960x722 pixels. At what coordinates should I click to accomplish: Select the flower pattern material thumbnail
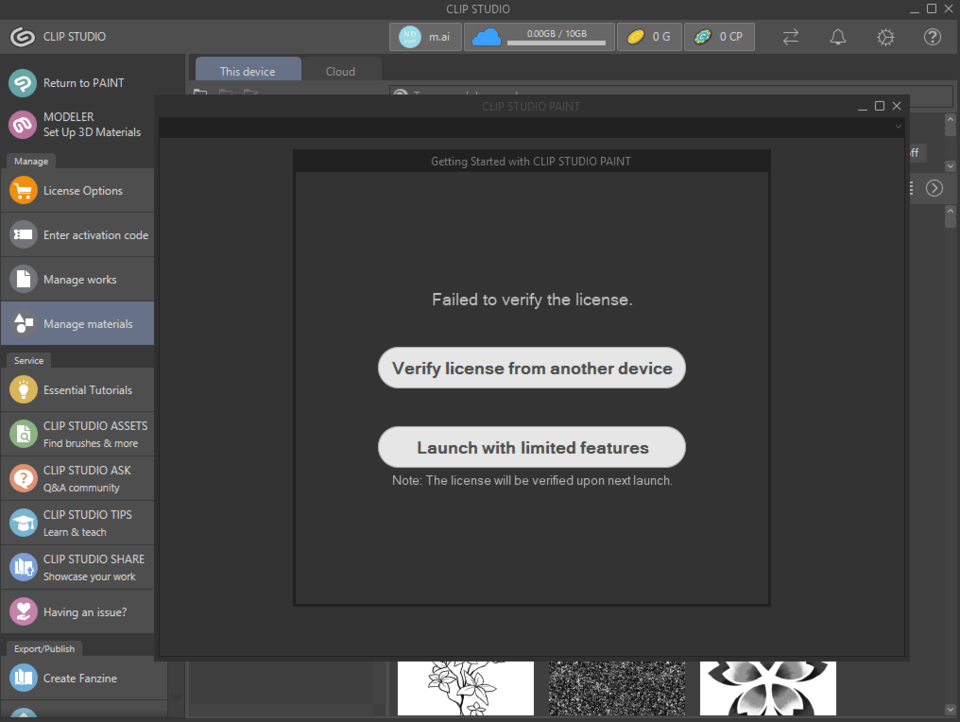coord(767,688)
